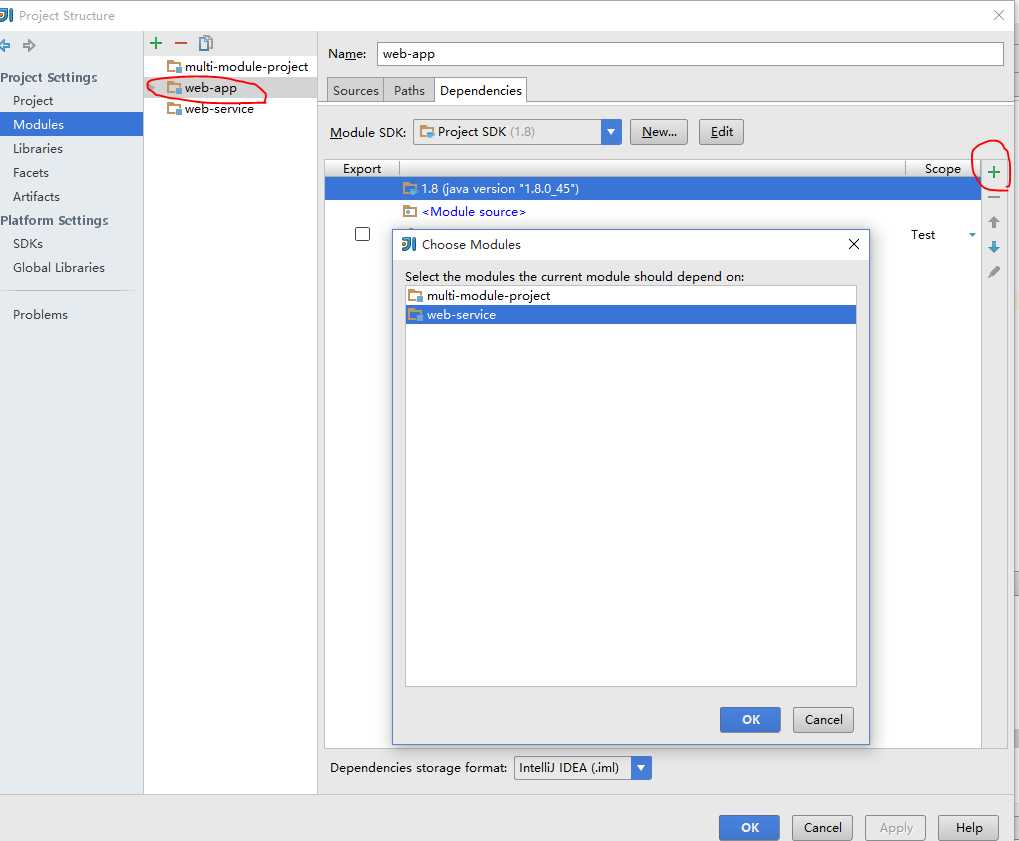Toggle the Export checkbox for dependency

pos(363,234)
